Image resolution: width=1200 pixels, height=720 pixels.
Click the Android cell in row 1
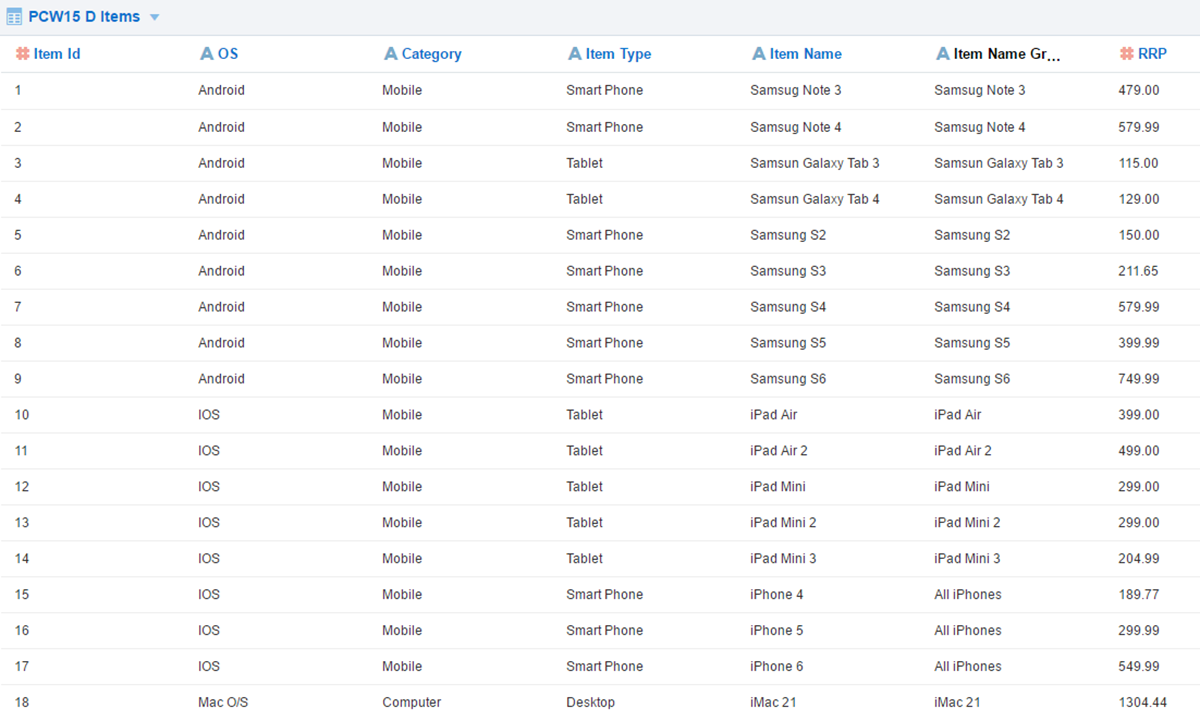point(221,90)
